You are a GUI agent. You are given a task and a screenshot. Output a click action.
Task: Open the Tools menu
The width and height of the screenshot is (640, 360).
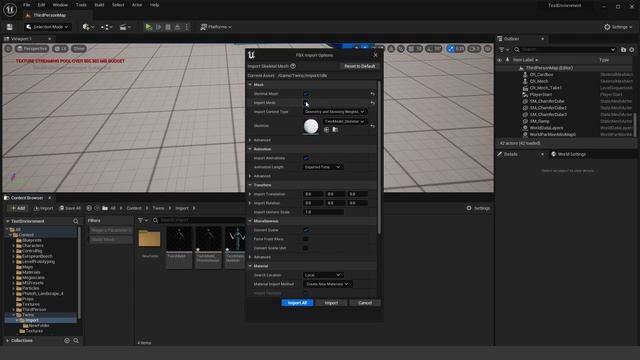point(81,5)
